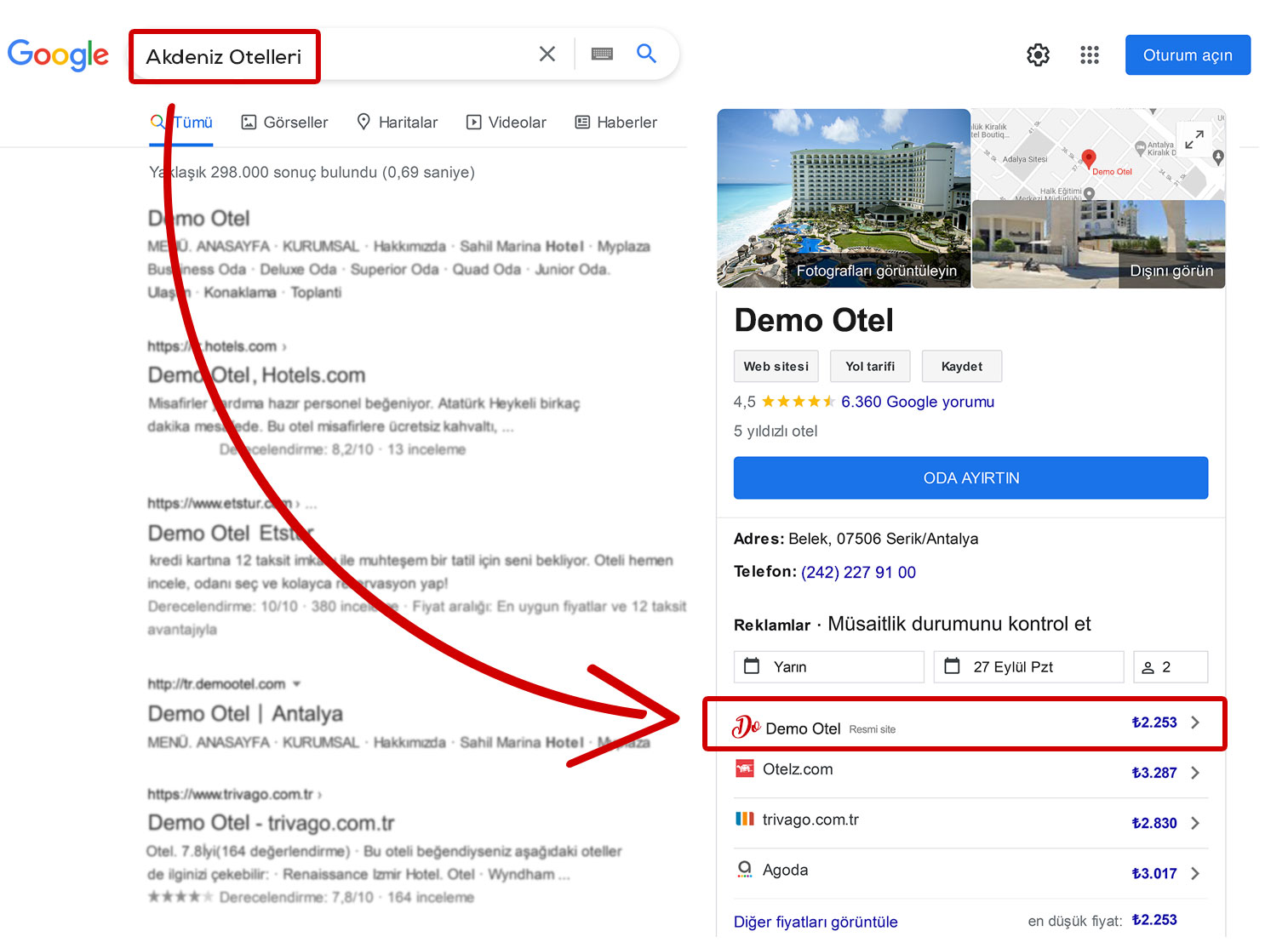Screen dimensions: 1288x948
Task: Open the Demo Otel - trivago.com.tr result
Action: (271, 823)
